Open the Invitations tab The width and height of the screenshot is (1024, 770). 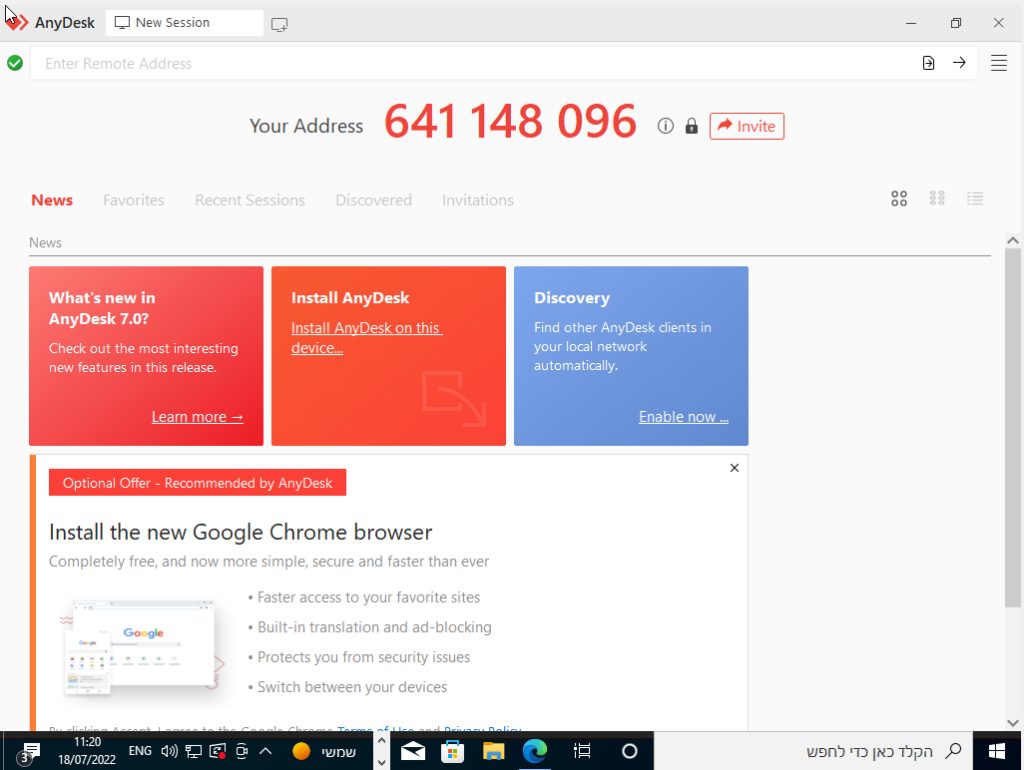coord(478,200)
